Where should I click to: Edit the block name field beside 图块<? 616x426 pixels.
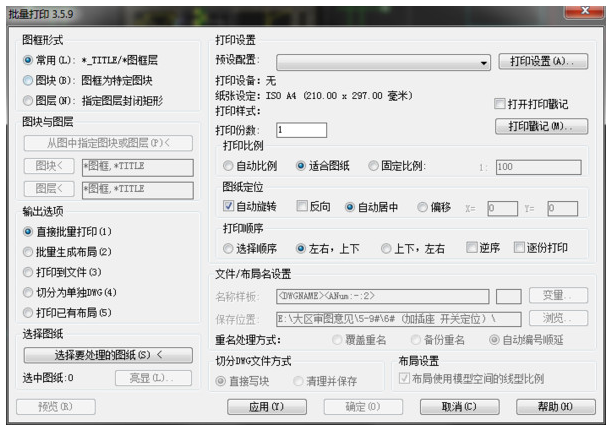click(138, 167)
